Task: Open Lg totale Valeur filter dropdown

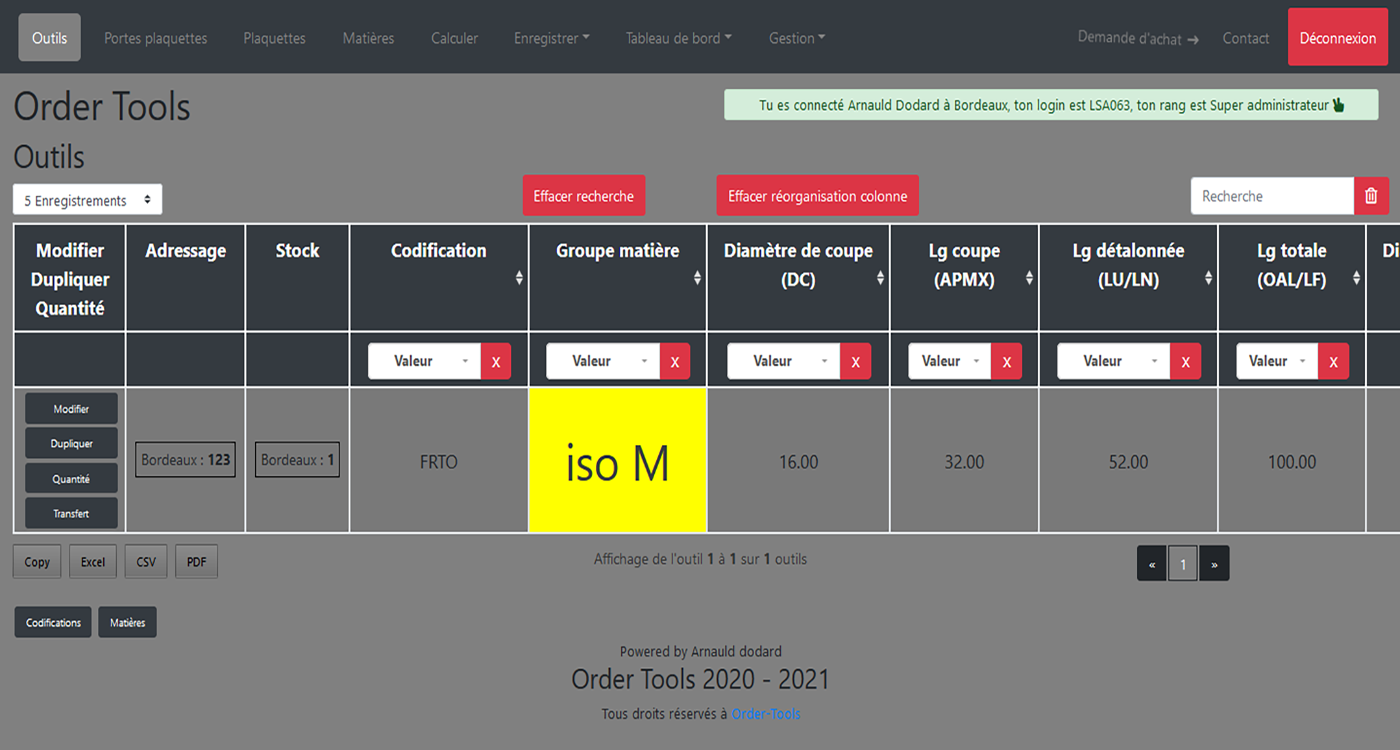Action: coord(1277,361)
